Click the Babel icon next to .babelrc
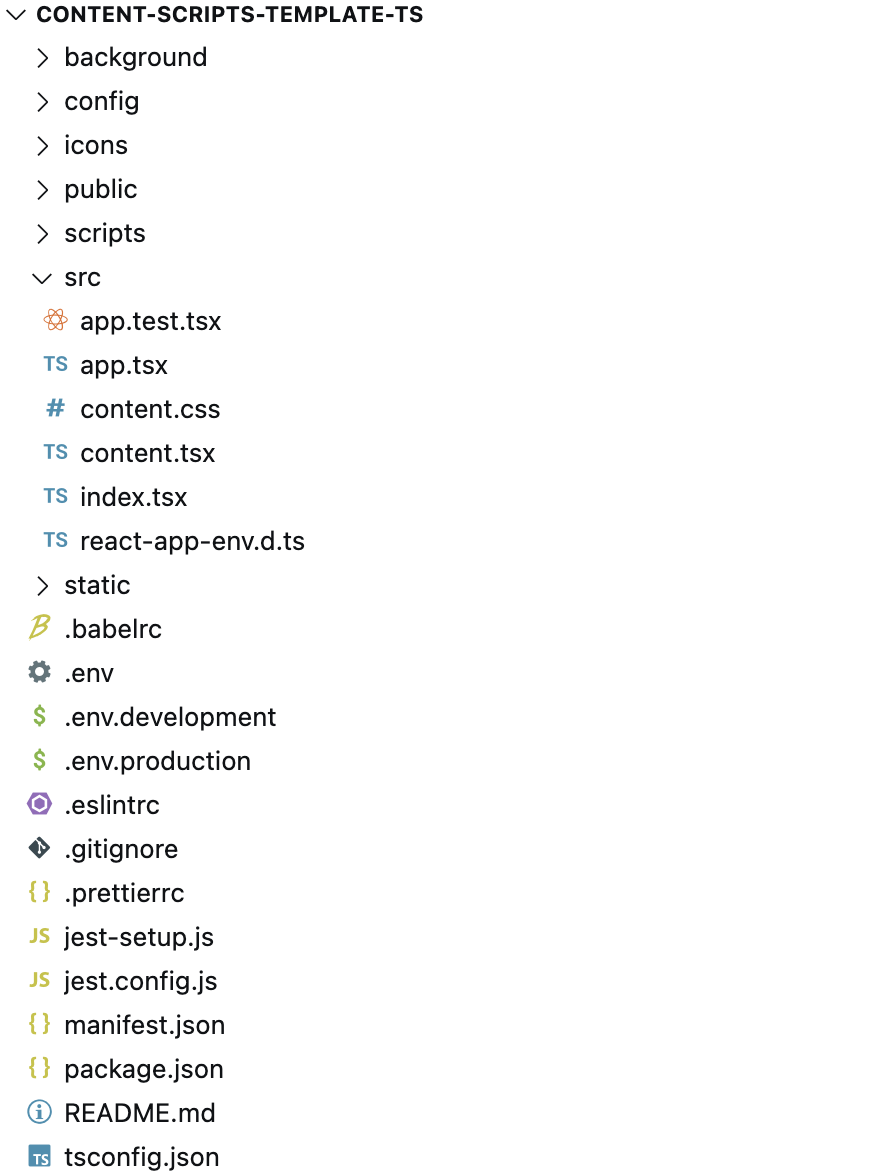 point(39,628)
